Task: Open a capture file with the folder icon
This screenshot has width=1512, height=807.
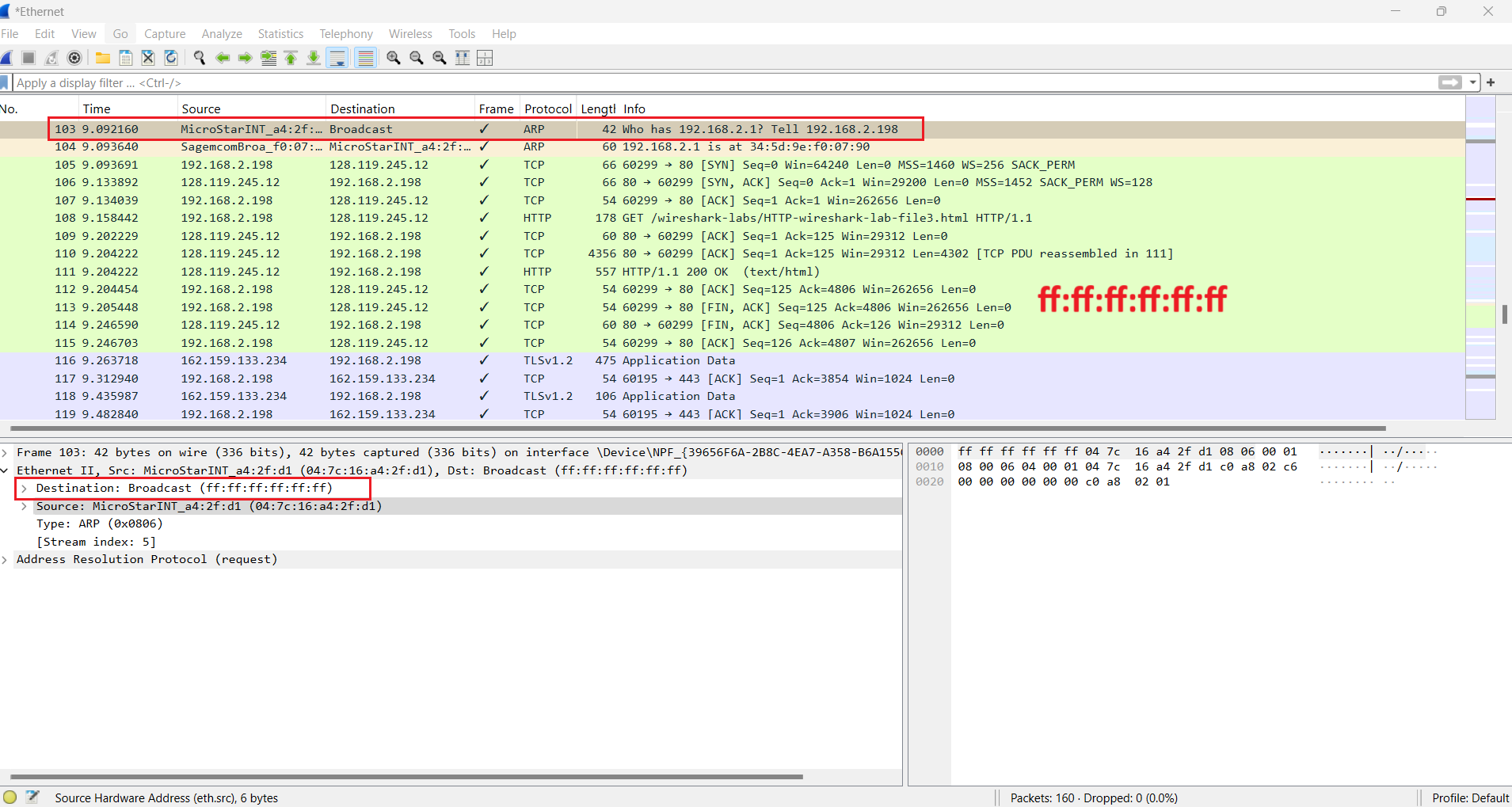Action: click(103, 58)
